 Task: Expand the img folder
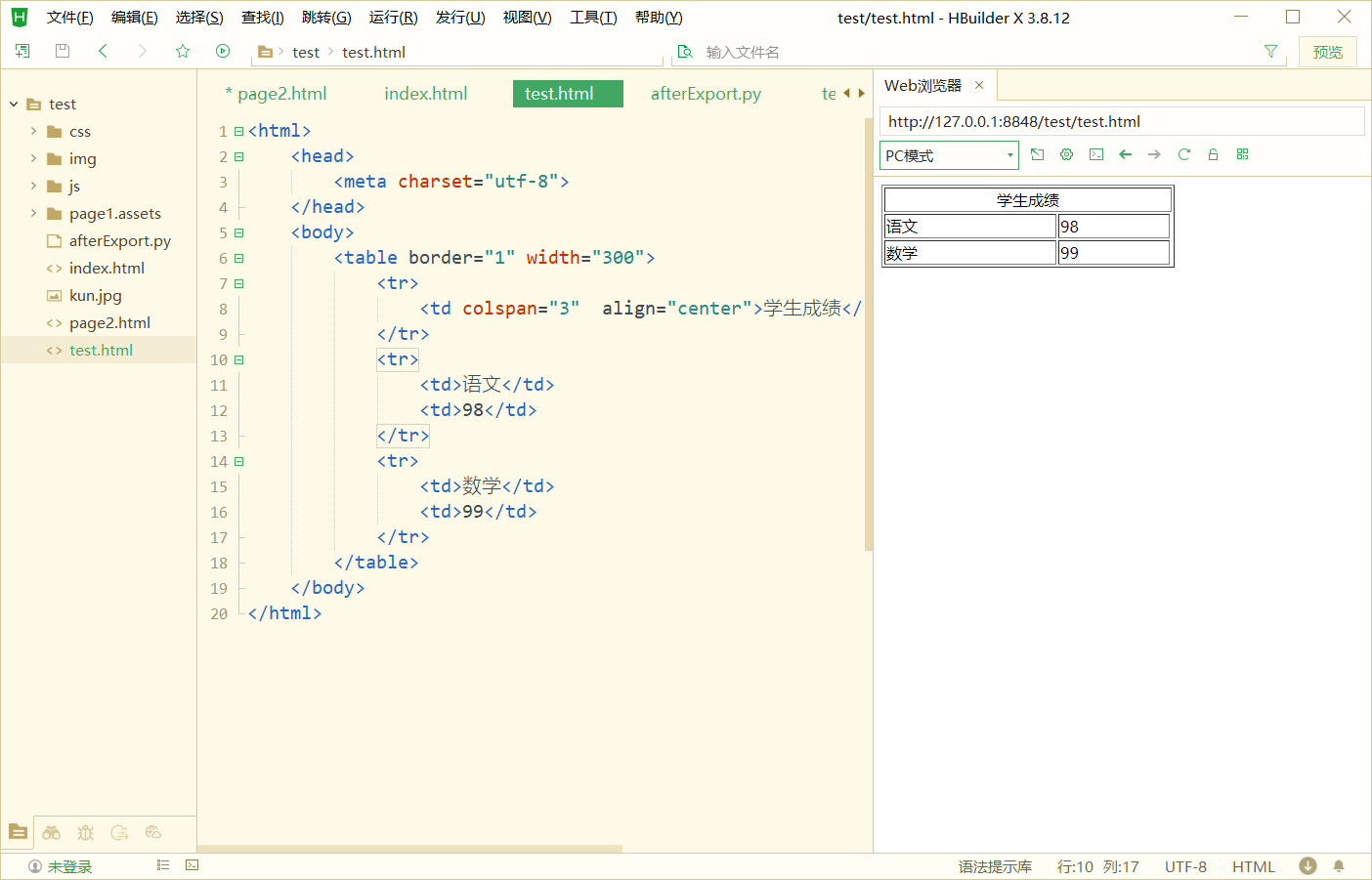pos(33,158)
